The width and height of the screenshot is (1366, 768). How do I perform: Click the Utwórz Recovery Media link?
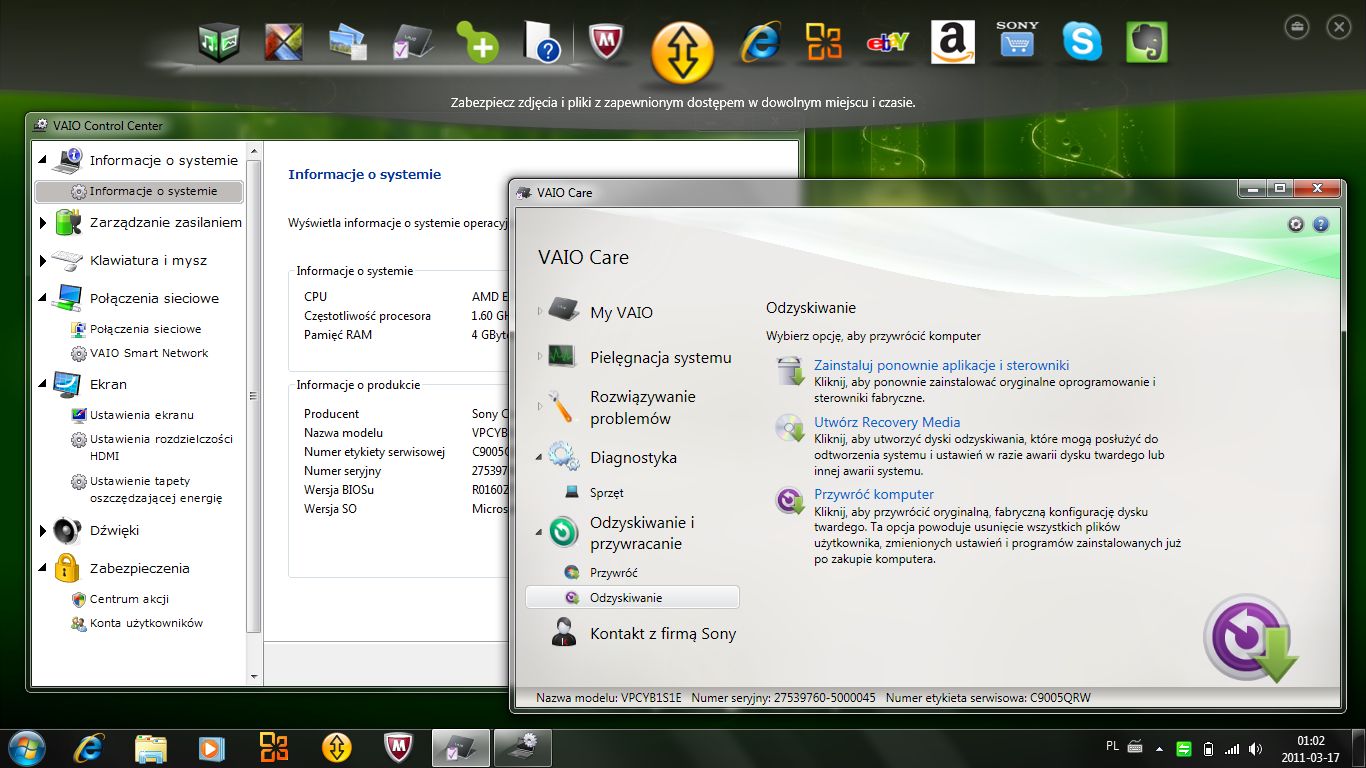pyautogui.click(x=886, y=423)
